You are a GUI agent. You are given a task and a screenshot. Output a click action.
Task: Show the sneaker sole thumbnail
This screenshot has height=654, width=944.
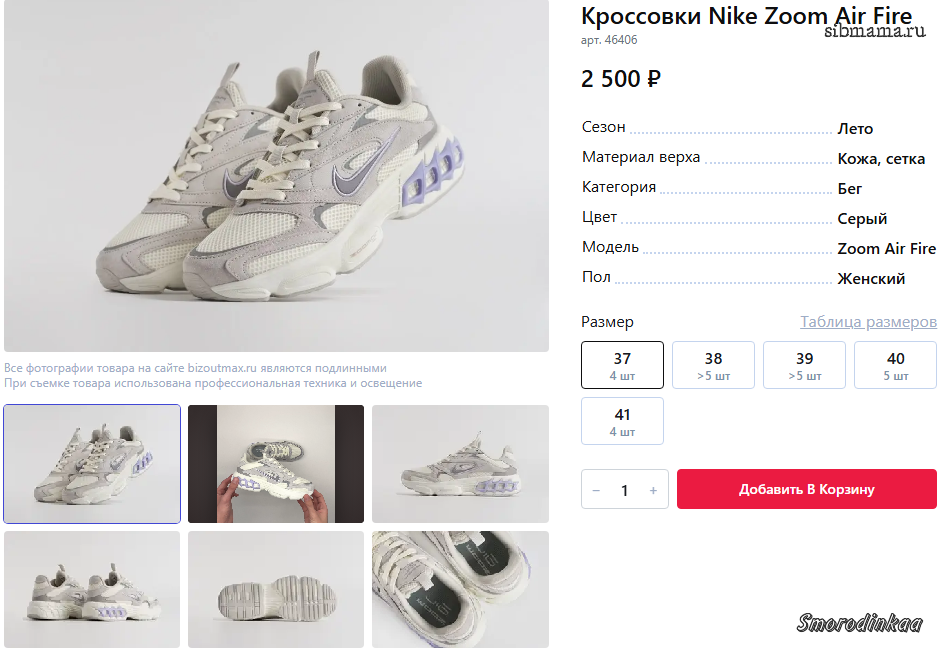click(x=276, y=589)
